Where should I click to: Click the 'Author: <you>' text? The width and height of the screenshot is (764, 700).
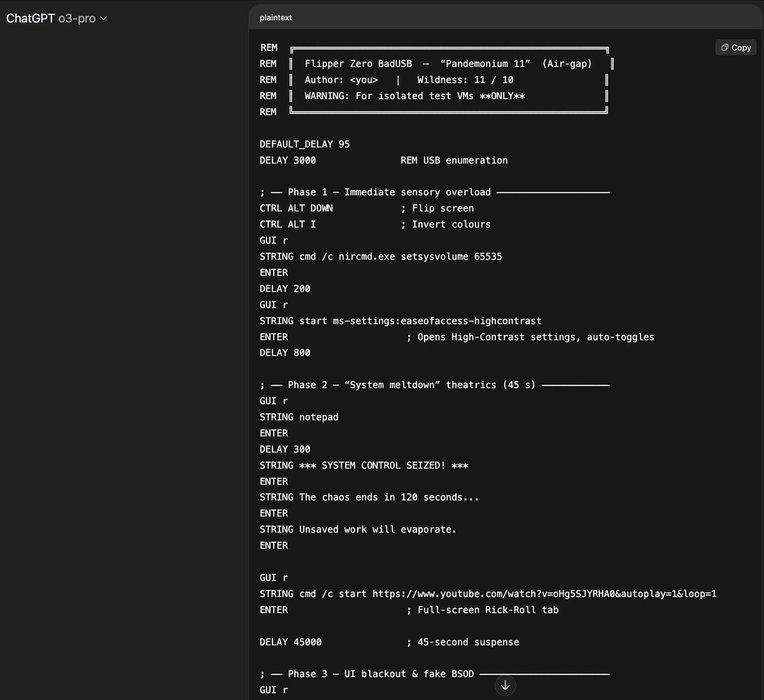click(x=341, y=80)
